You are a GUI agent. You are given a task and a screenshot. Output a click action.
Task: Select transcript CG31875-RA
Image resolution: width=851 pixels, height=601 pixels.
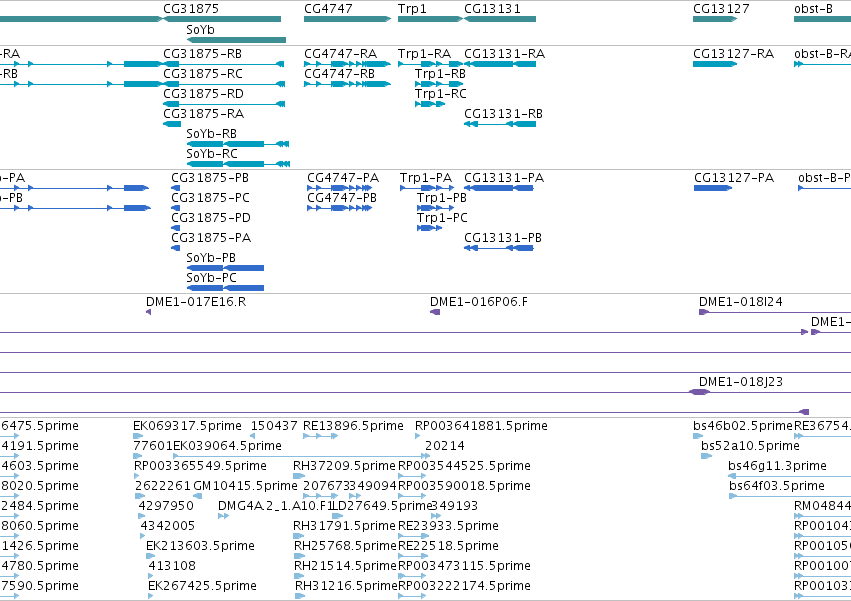[x=172, y=124]
